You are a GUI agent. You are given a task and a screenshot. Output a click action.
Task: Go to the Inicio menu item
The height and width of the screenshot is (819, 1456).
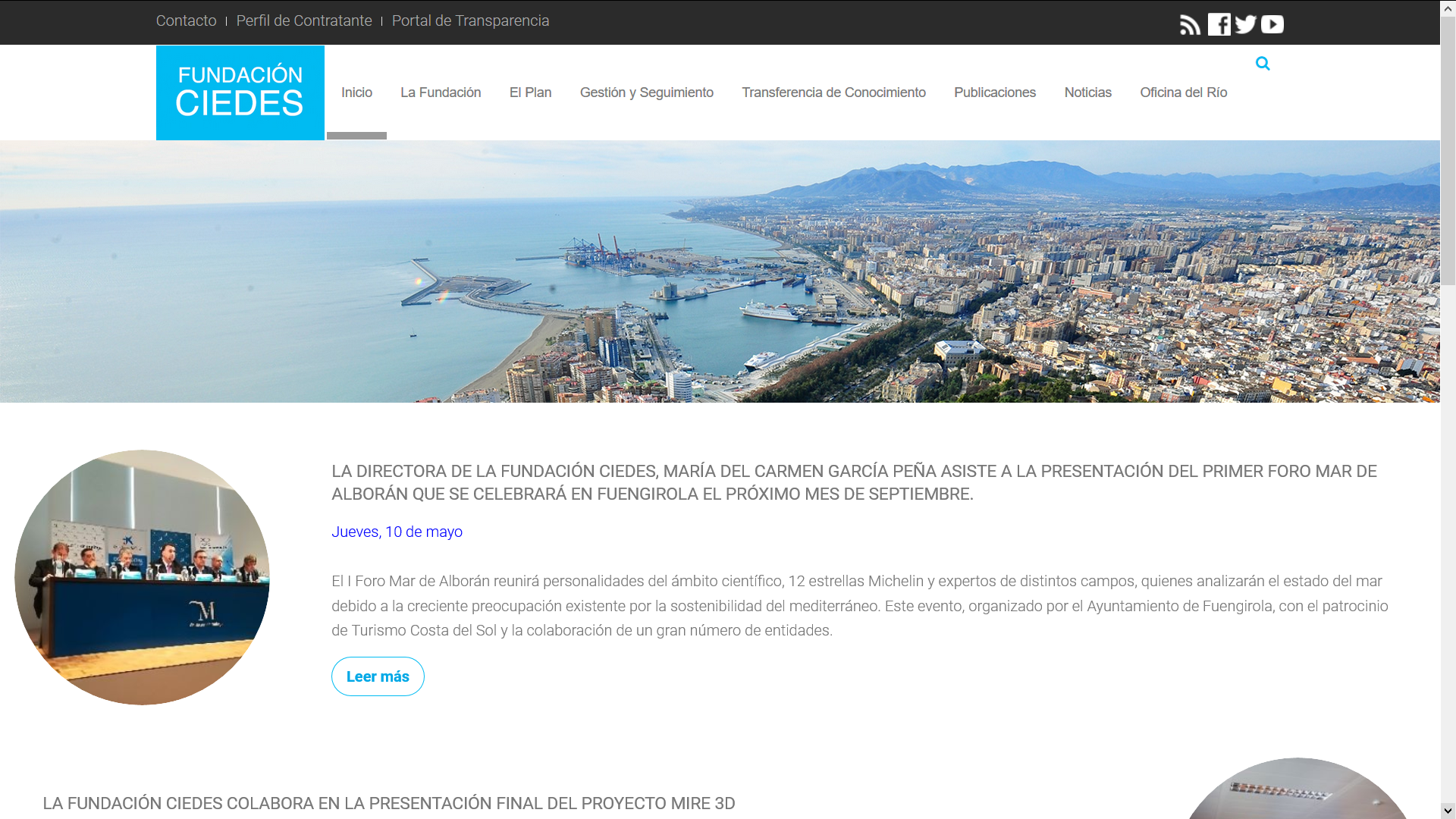(356, 93)
